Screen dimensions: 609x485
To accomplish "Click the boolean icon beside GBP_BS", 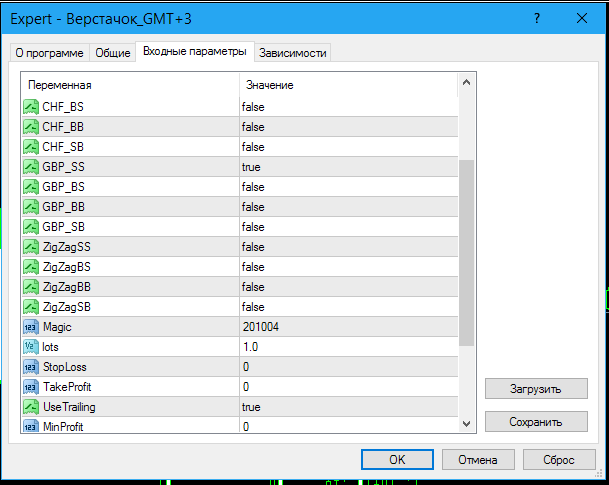I will click(x=31, y=187).
